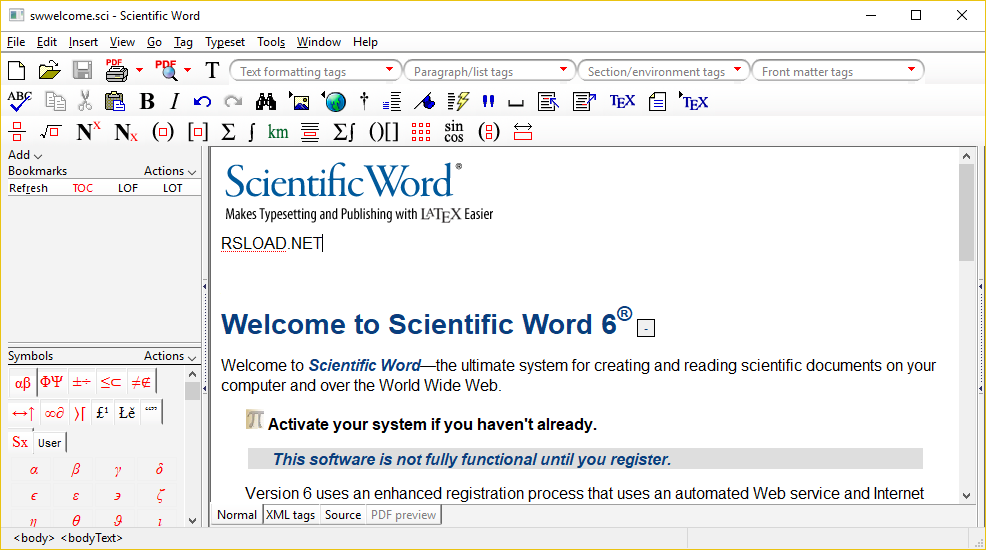This screenshot has width=986, height=550.
Task: Open the Text formatting tags dropdown
Action: [x=315, y=71]
